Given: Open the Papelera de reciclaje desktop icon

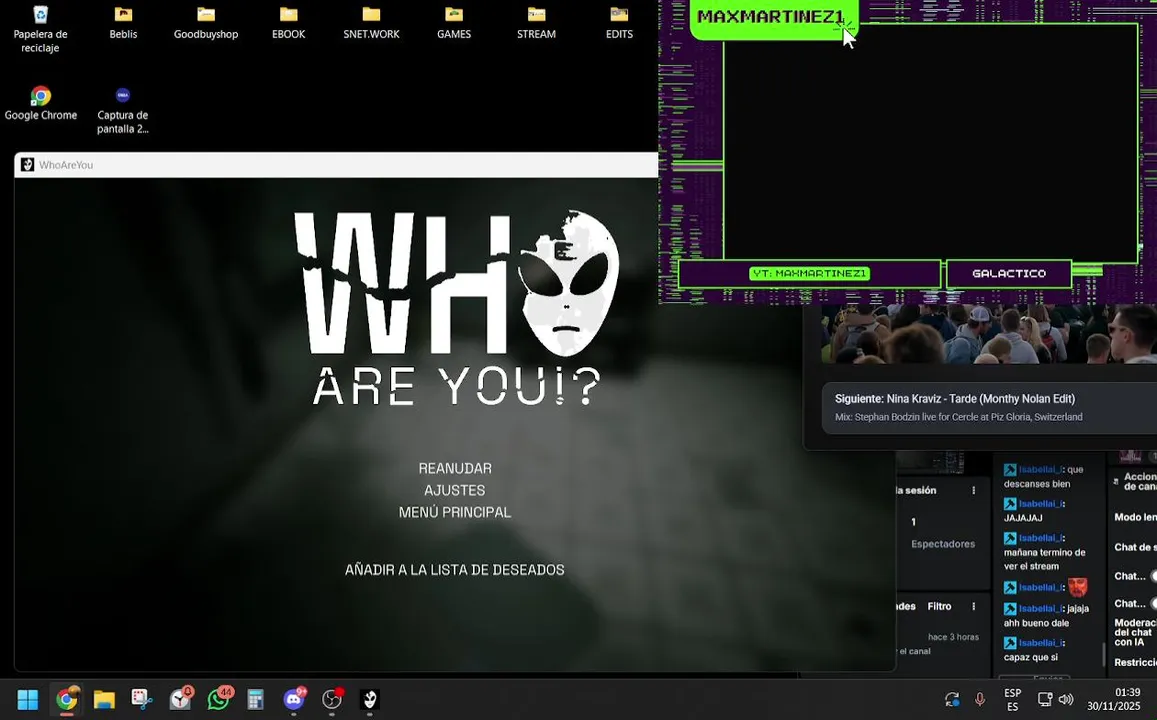Looking at the screenshot, I should [x=41, y=30].
